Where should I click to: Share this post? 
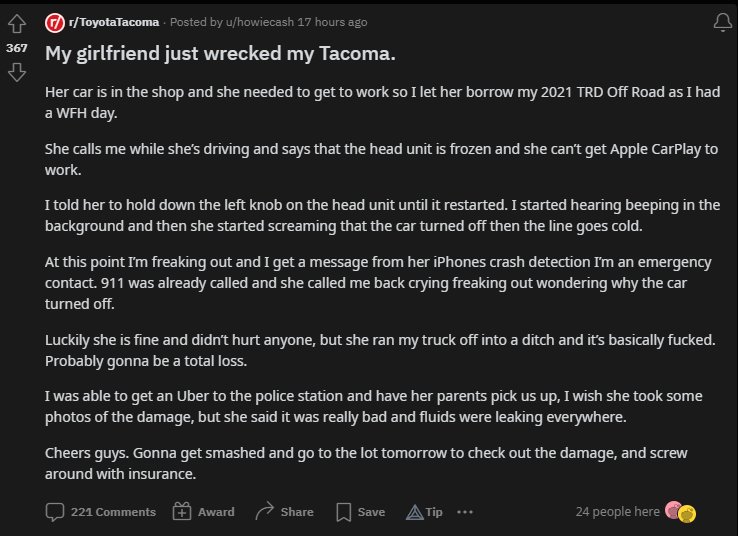click(284, 512)
